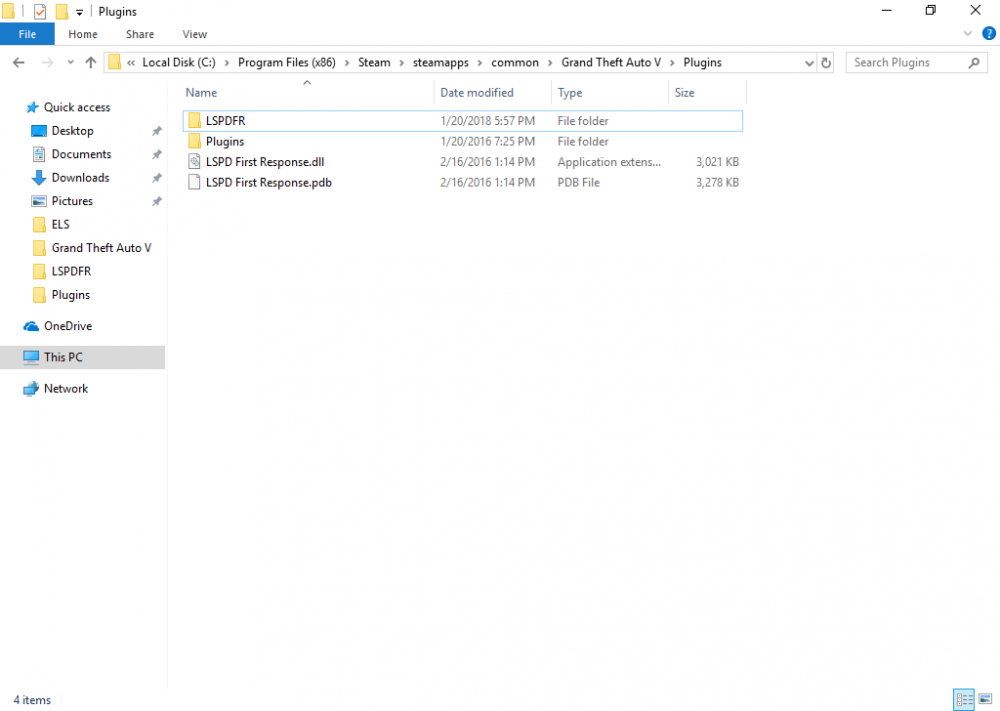Select OneDrive in navigation pane

68,326
